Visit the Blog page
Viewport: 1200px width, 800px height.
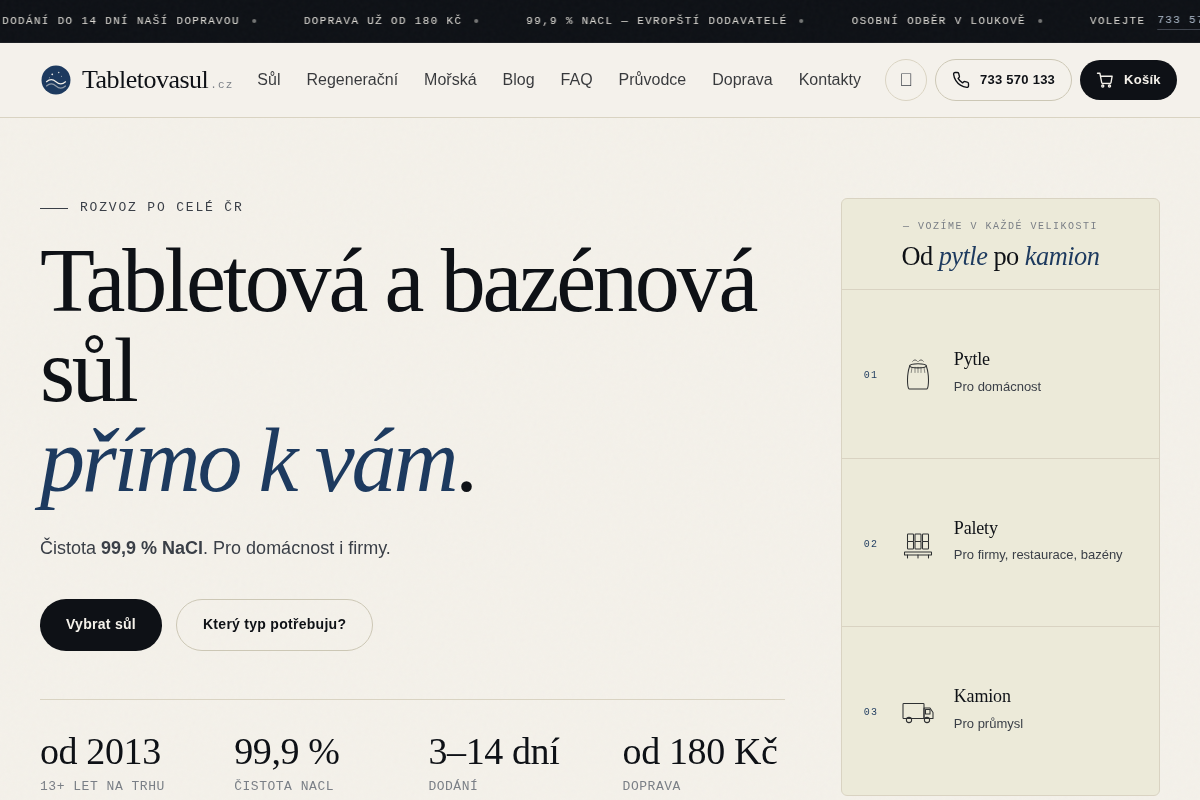pos(518,80)
